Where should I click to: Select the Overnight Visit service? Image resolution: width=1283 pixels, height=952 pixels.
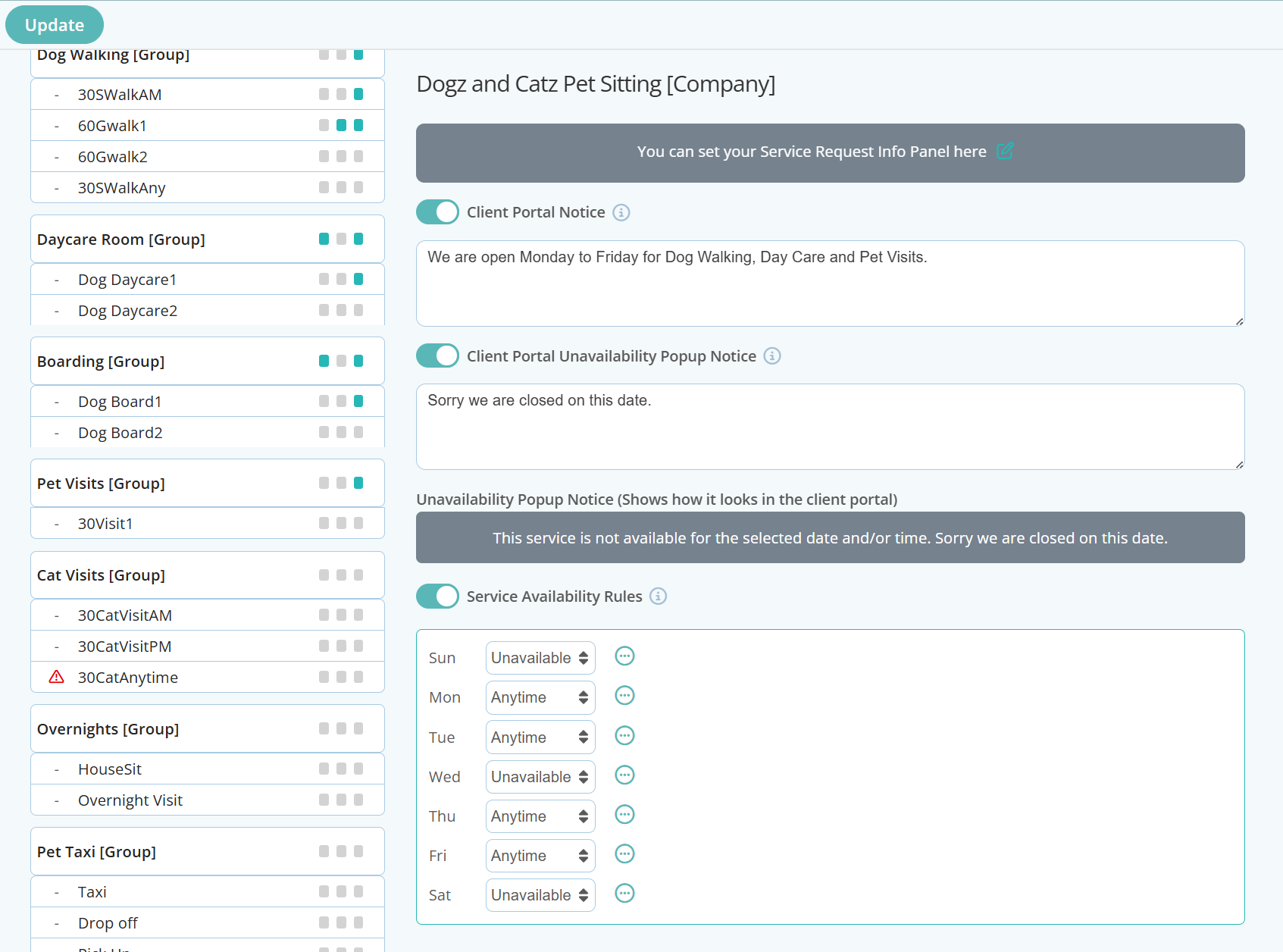[207, 800]
